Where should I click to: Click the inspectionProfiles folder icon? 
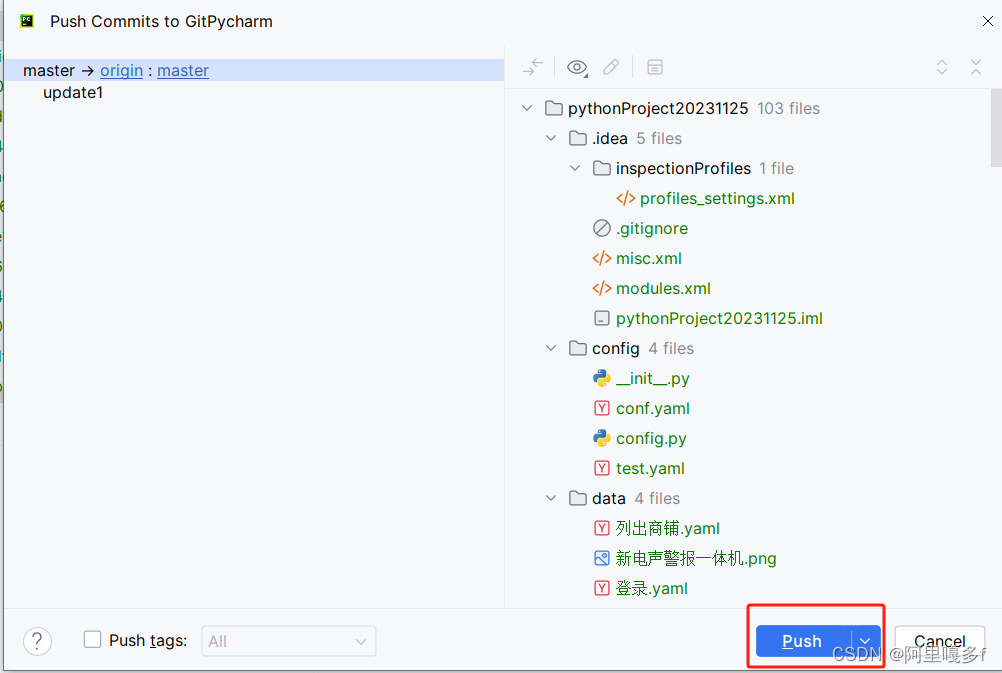click(601, 168)
